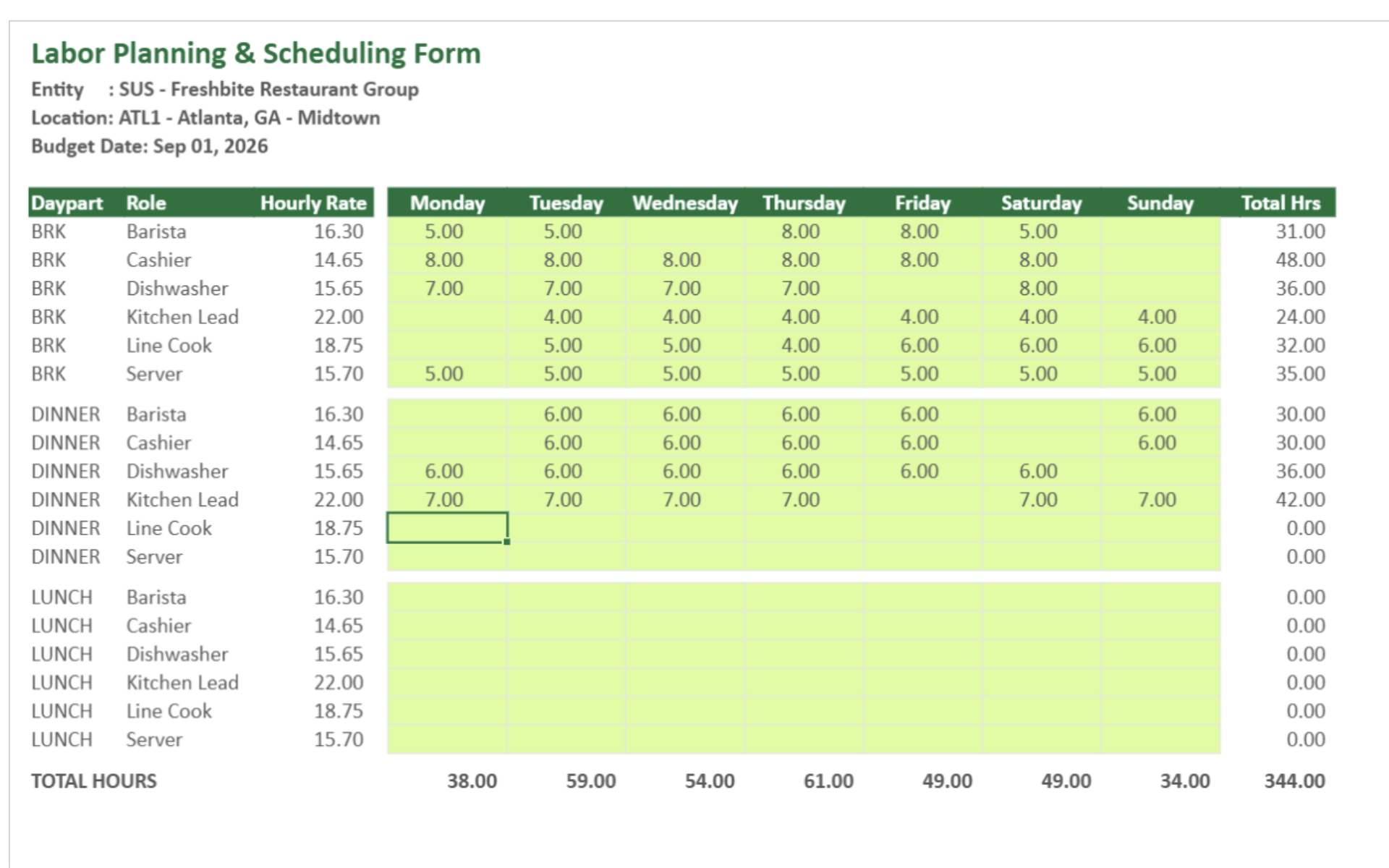Select BRK Barista Monday hours cell
1389x868 pixels.
(444, 231)
